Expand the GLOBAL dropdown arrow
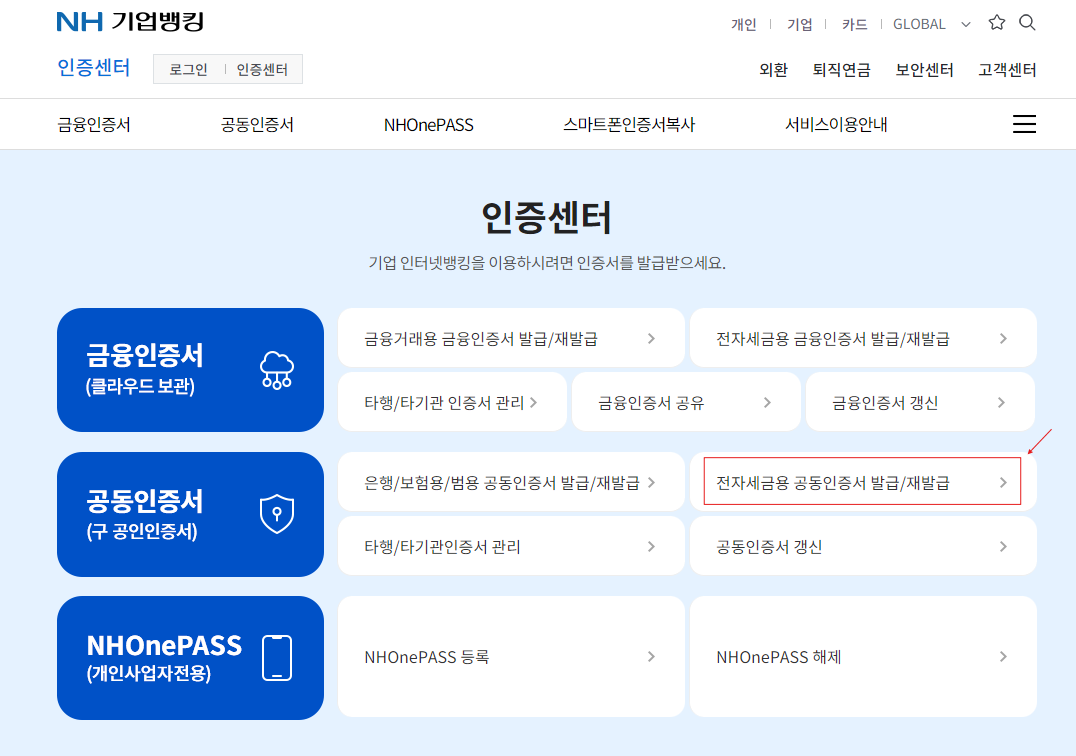 tap(966, 25)
